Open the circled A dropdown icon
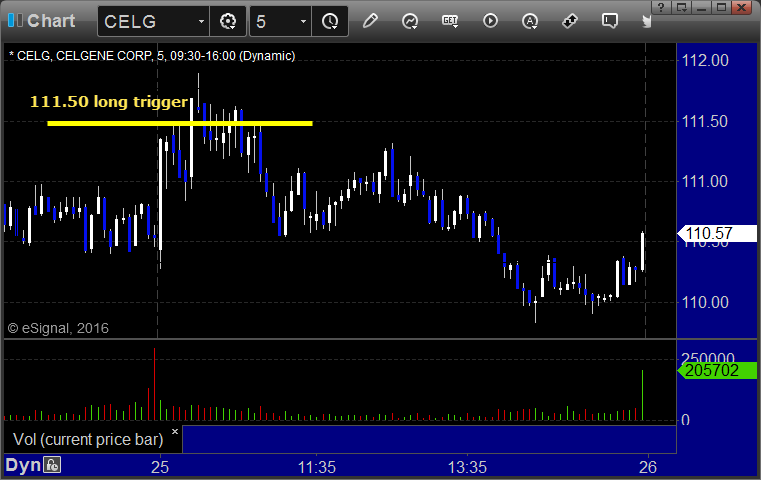 pos(529,21)
